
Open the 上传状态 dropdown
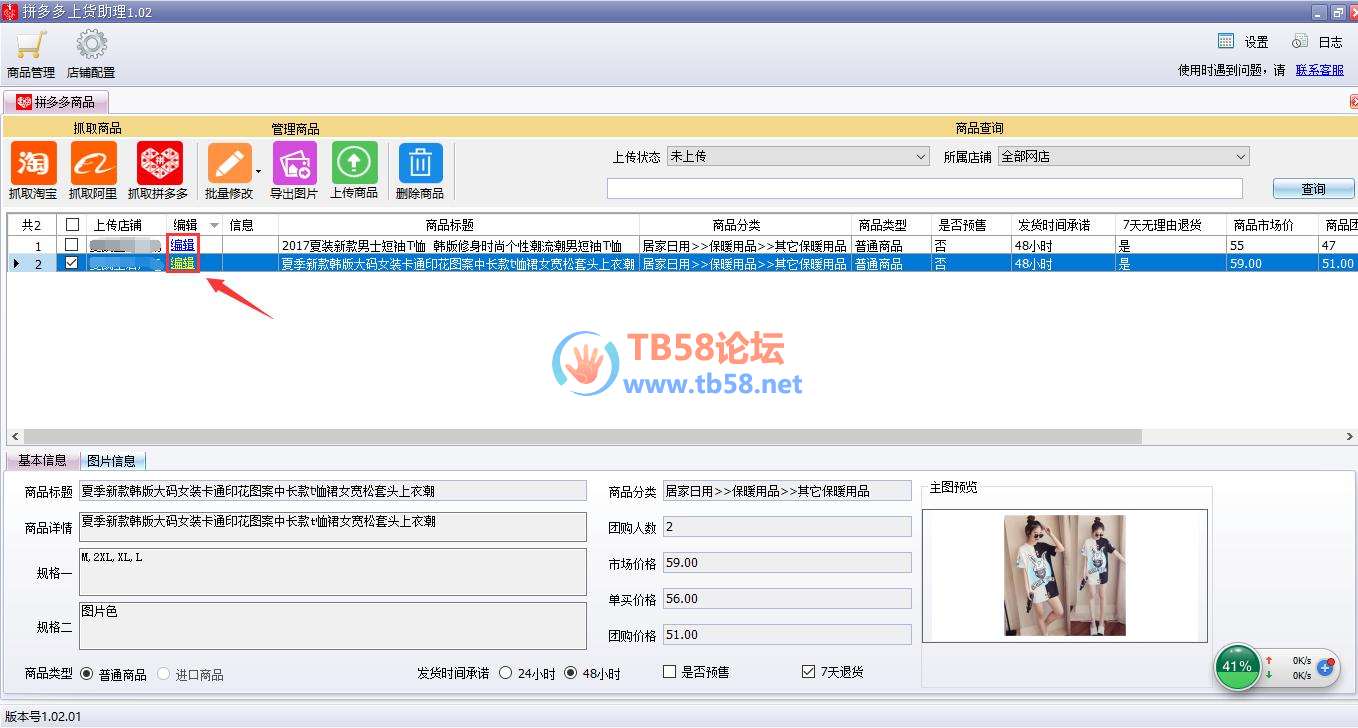point(798,157)
